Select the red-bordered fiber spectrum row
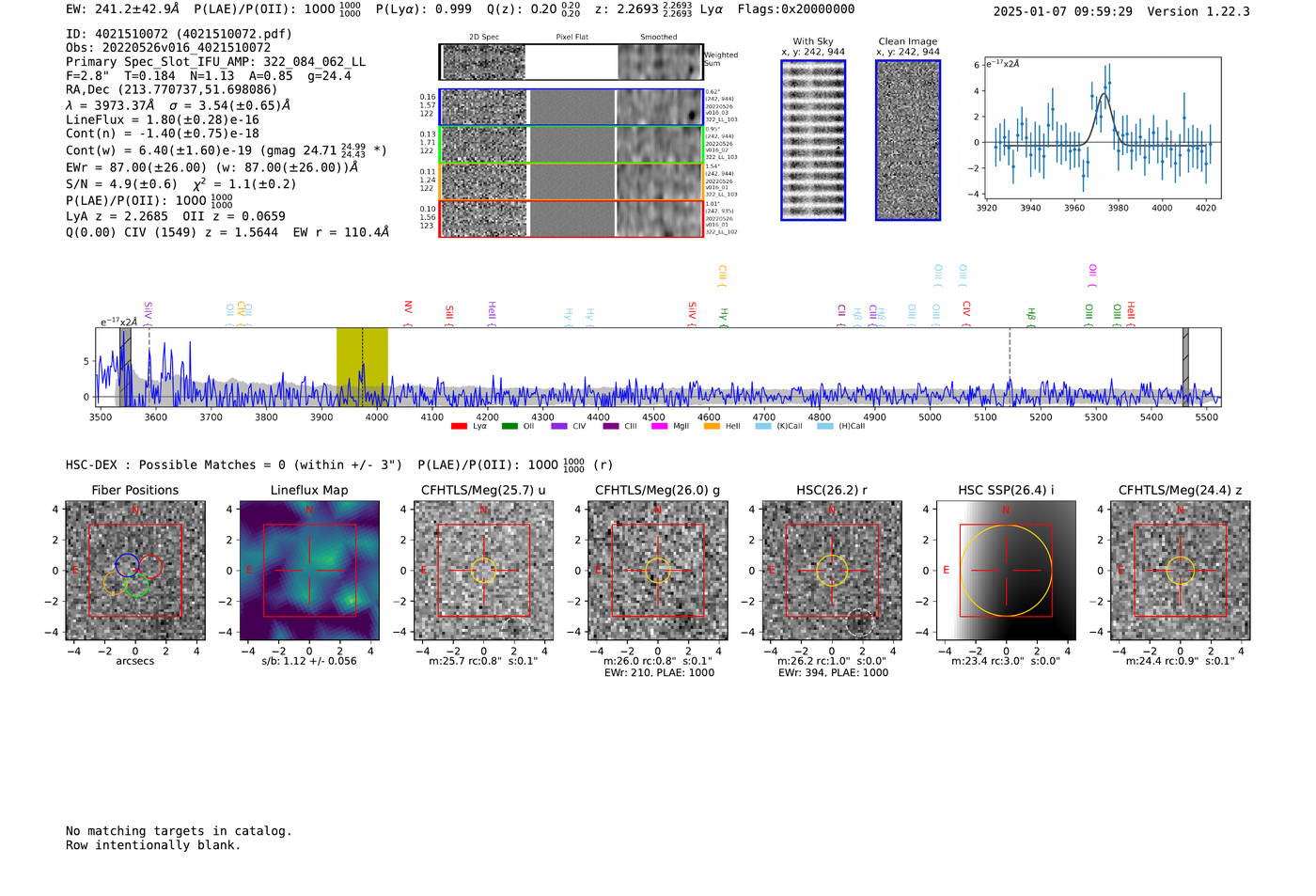The width and height of the screenshot is (1316, 896). (572, 218)
